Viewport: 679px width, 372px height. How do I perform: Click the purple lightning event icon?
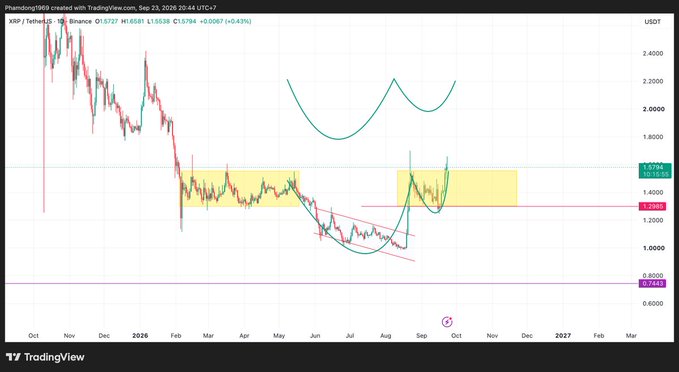[x=447, y=322]
